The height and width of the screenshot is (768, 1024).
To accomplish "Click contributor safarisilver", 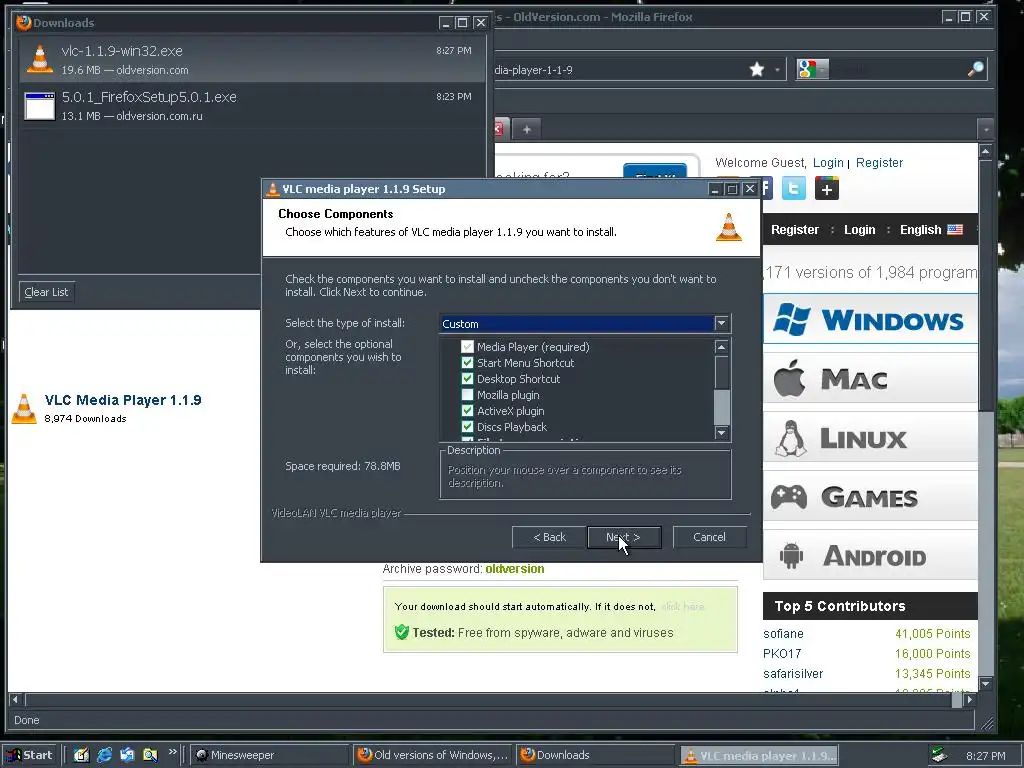I will click(793, 673).
